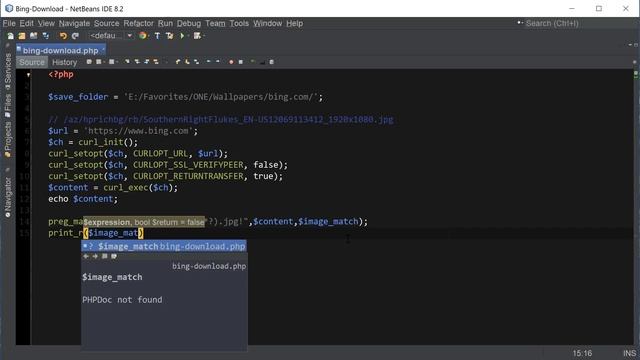Viewport: 640px width, 360px height.
Task: Click the 15:16 cursor position indicator
Action: [582, 353]
